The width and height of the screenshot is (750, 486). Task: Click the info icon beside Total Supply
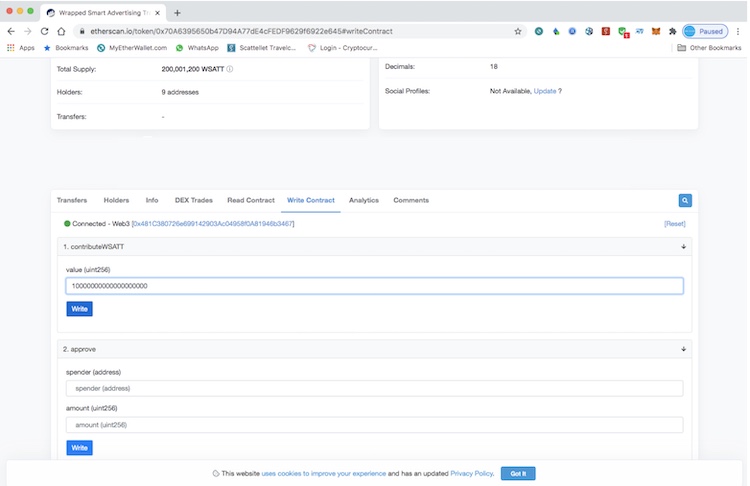pyautogui.click(x=230, y=69)
